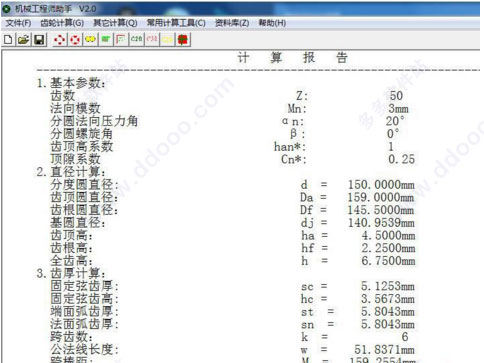Click the green C26 toolbar icon
Image resolution: width=484 pixels, height=363 pixels.
coord(137,40)
